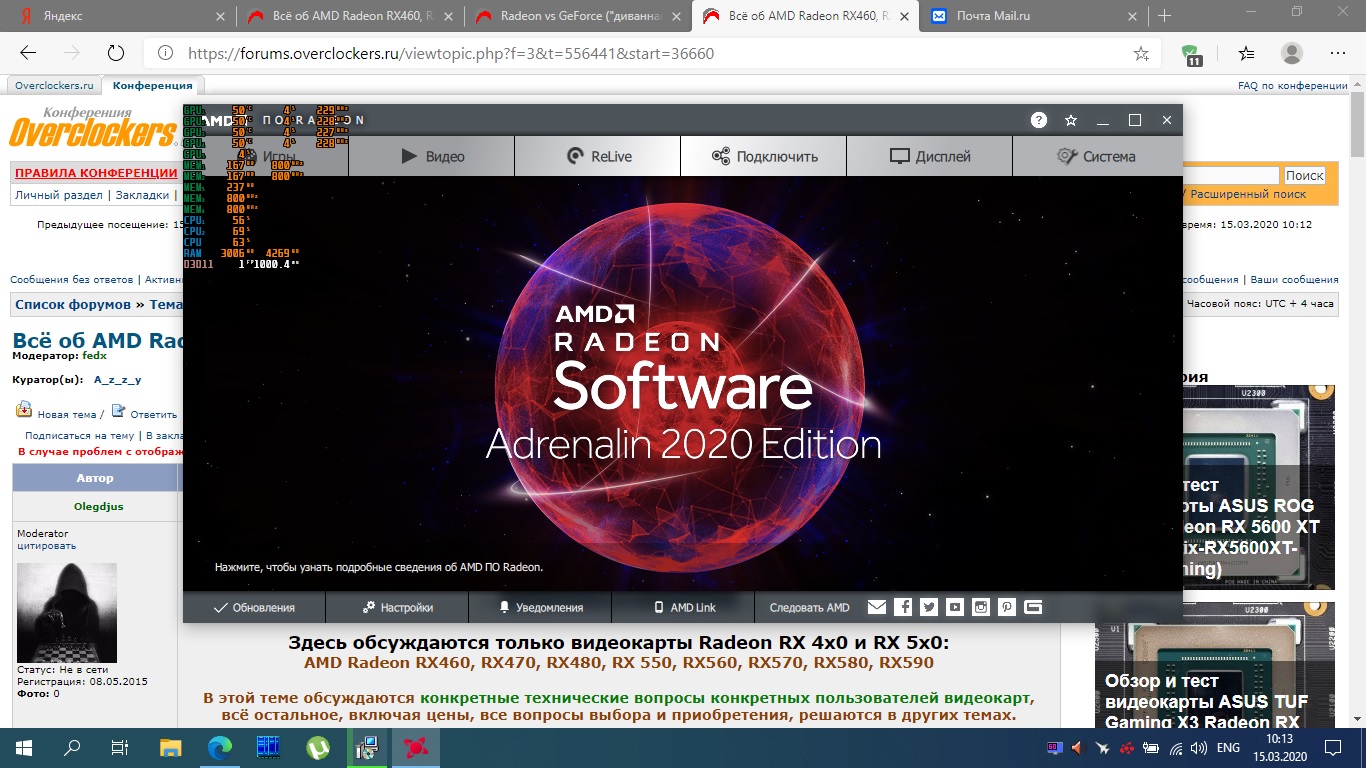The image size is (1366, 768).
Task: Click the G-logo social icon after Pinterest
Action: coord(1033,607)
